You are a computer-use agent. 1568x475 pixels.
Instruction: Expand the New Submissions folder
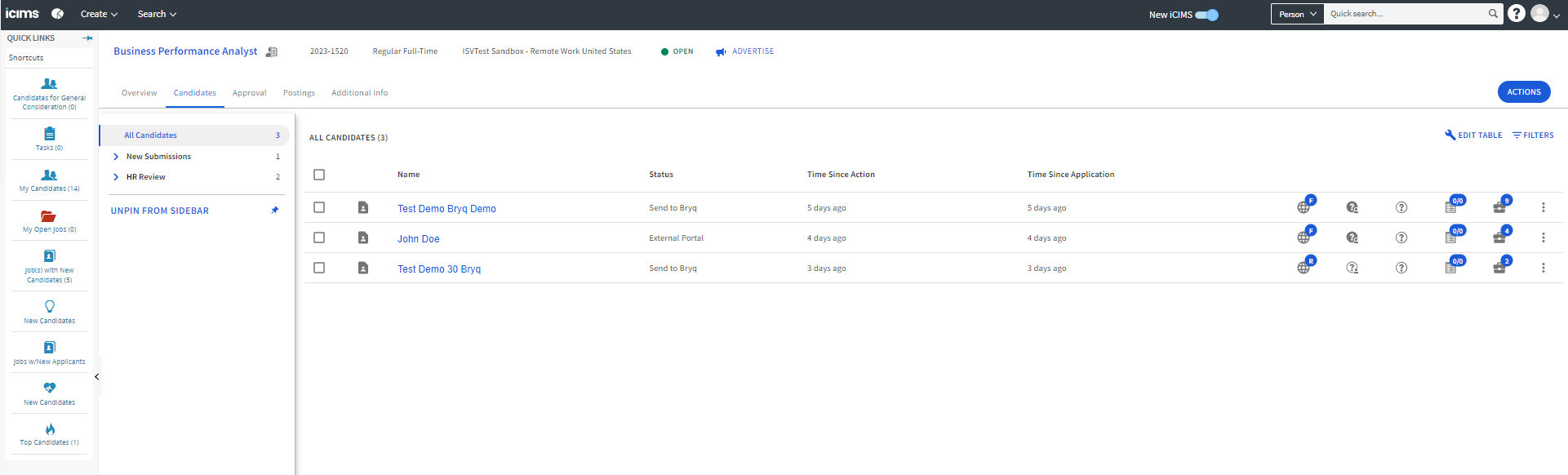tap(116, 157)
